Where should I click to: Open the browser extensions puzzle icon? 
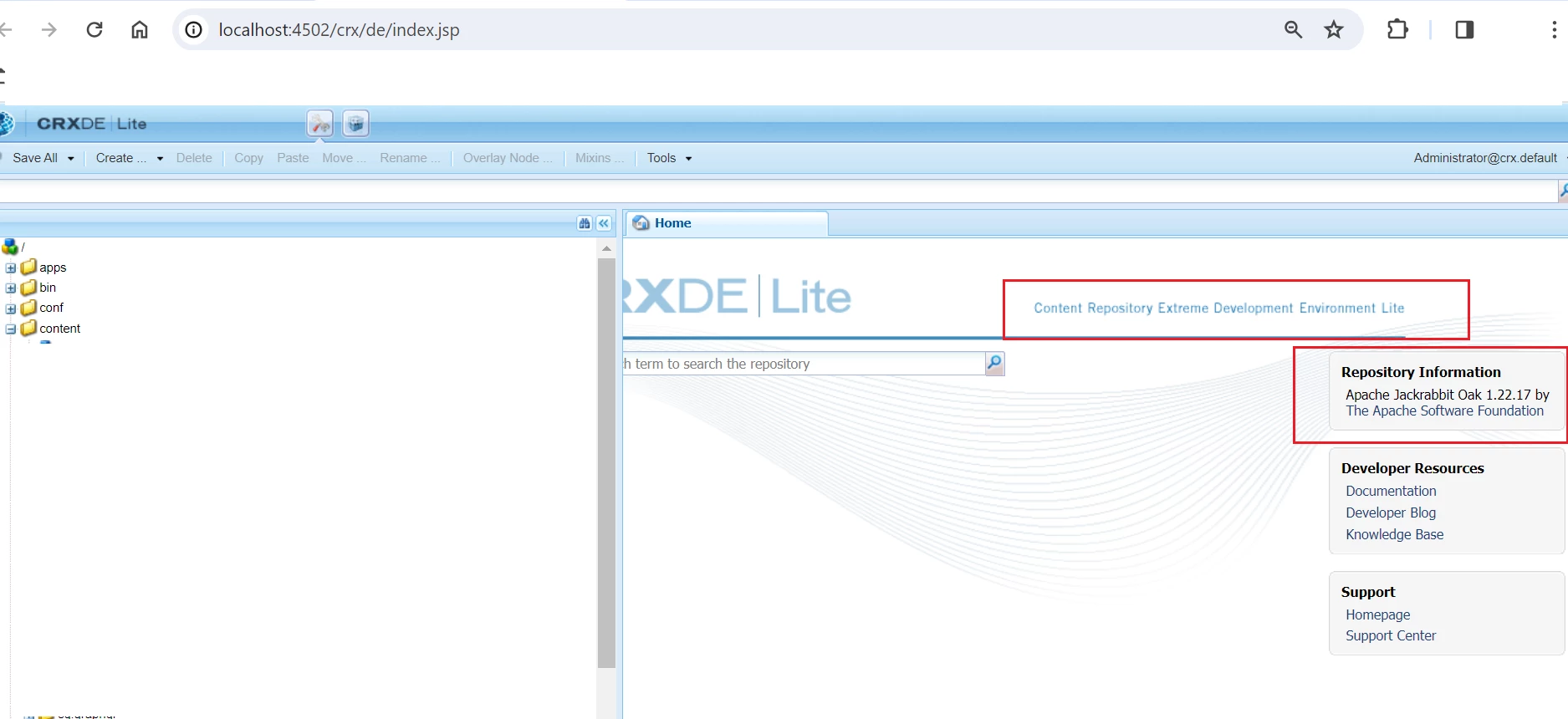[1397, 30]
